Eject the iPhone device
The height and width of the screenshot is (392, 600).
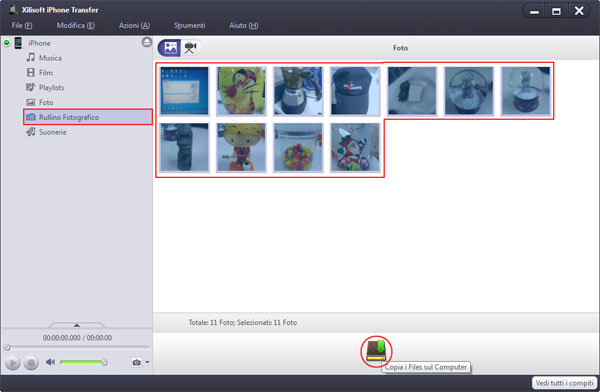[x=147, y=42]
